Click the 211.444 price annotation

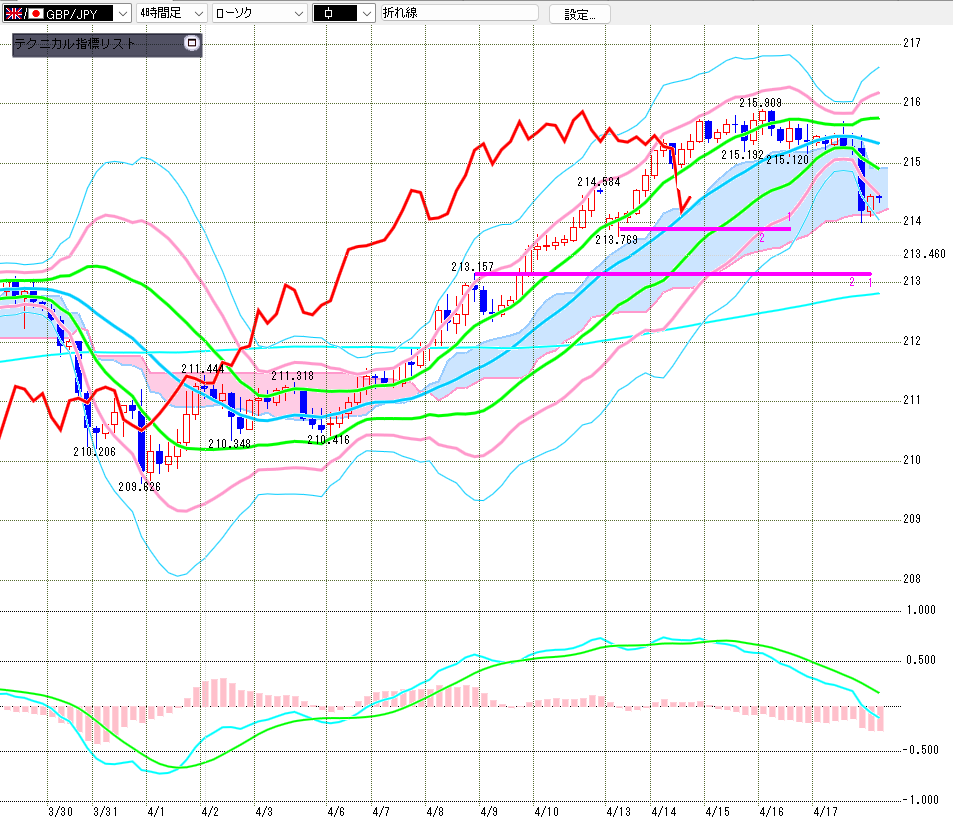click(202, 369)
